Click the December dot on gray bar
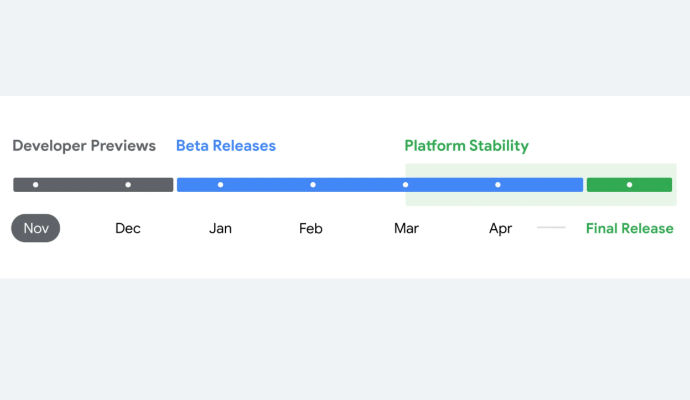Viewport: 690px width, 400px height. pos(128,185)
